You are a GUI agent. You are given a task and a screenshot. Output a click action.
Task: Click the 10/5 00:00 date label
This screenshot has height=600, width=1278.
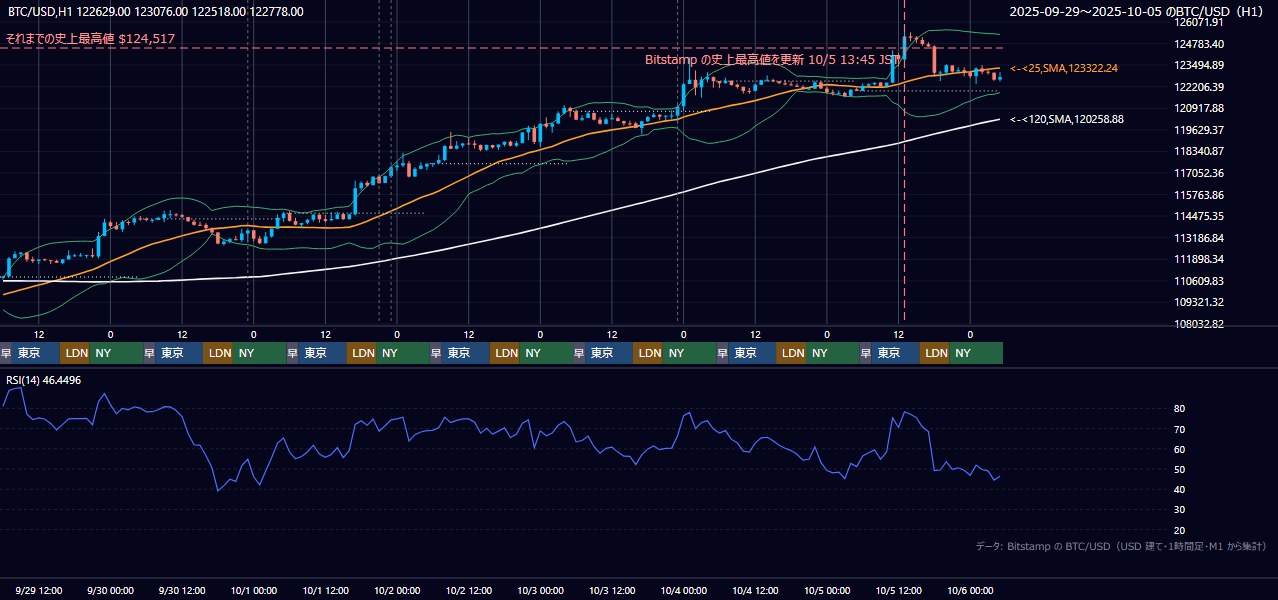(x=827, y=591)
